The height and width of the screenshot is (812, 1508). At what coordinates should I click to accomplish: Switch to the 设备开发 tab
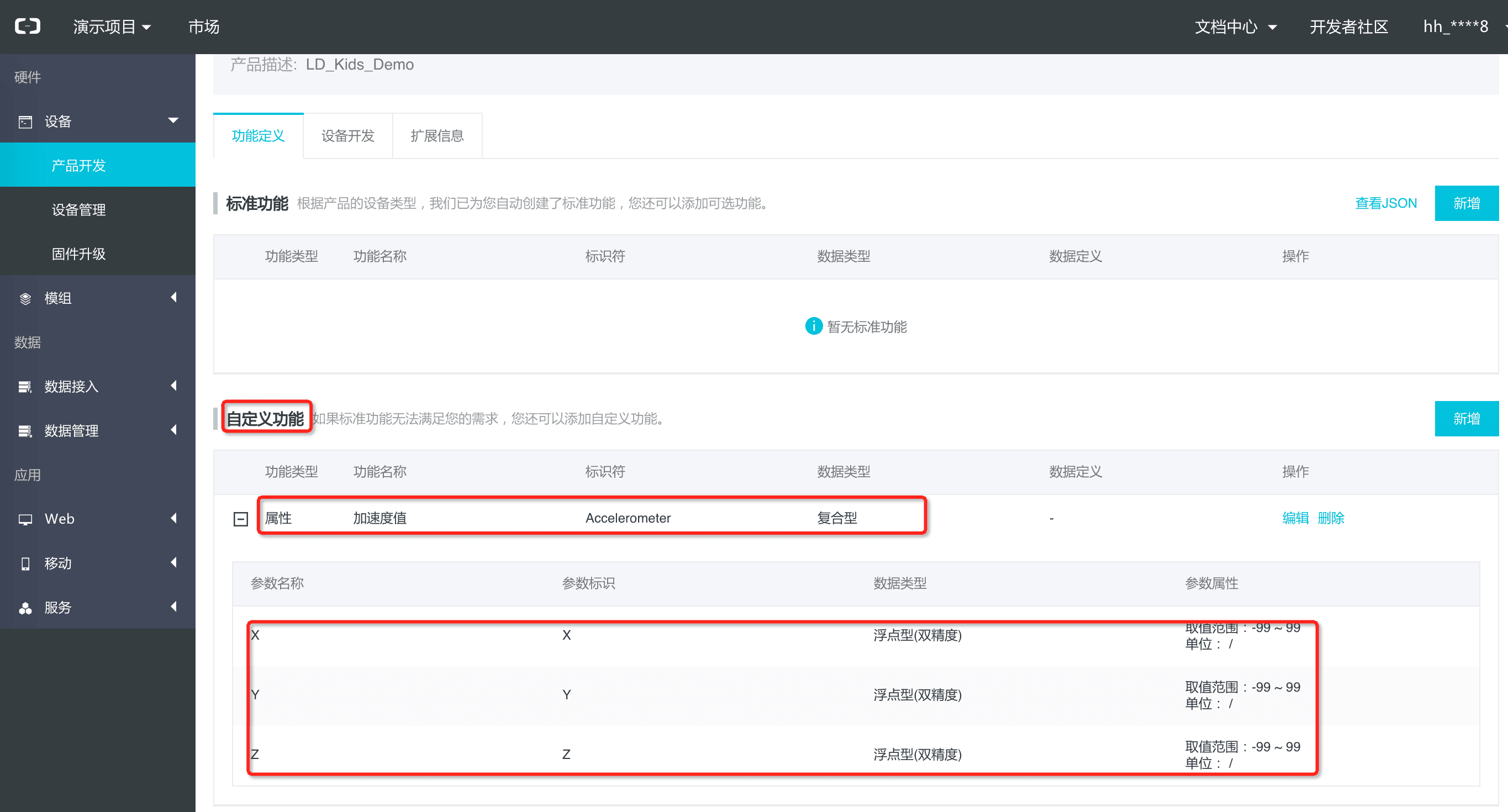348,136
